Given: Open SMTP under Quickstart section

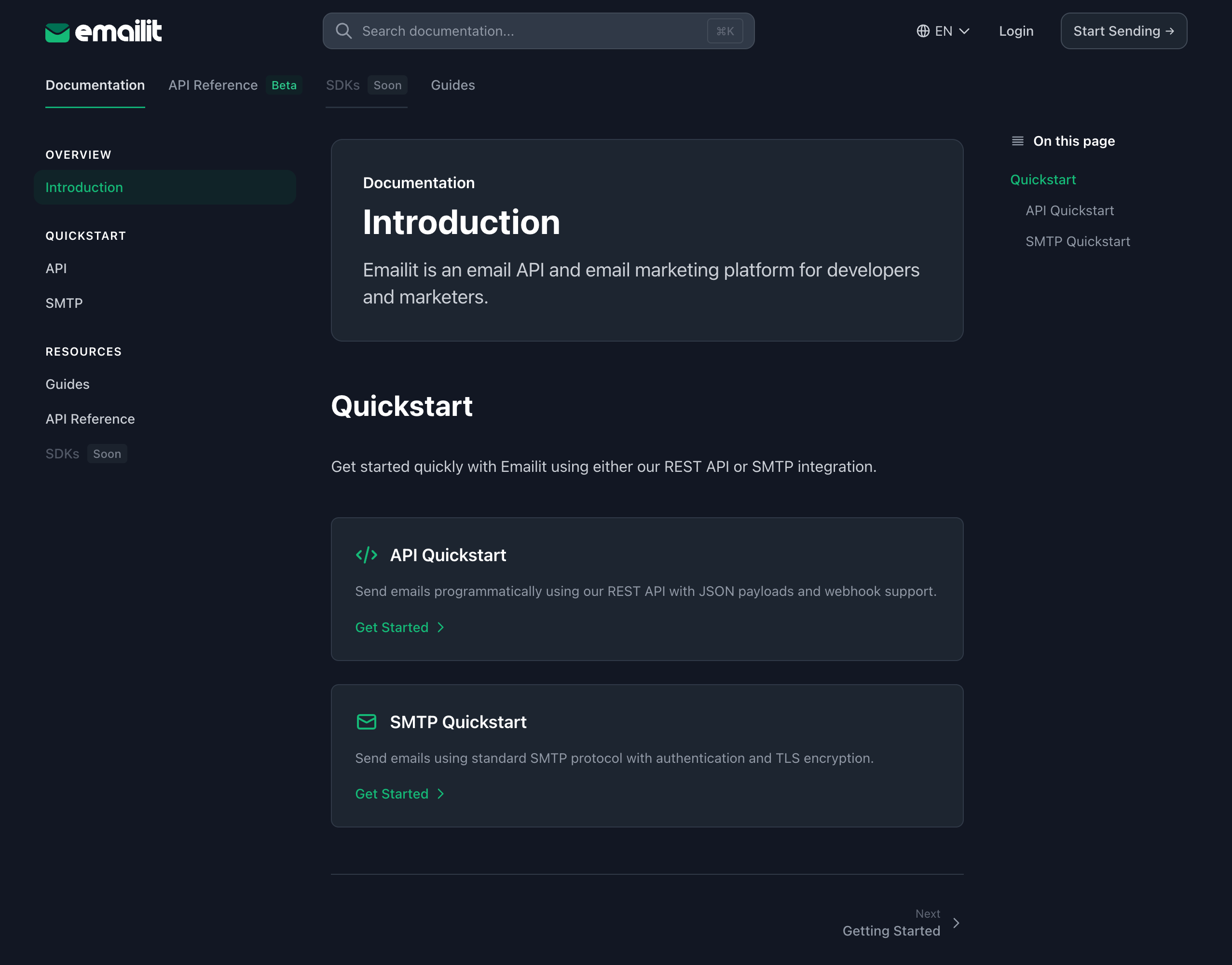Looking at the screenshot, I should pyautogui.click(x=64, y=303).
